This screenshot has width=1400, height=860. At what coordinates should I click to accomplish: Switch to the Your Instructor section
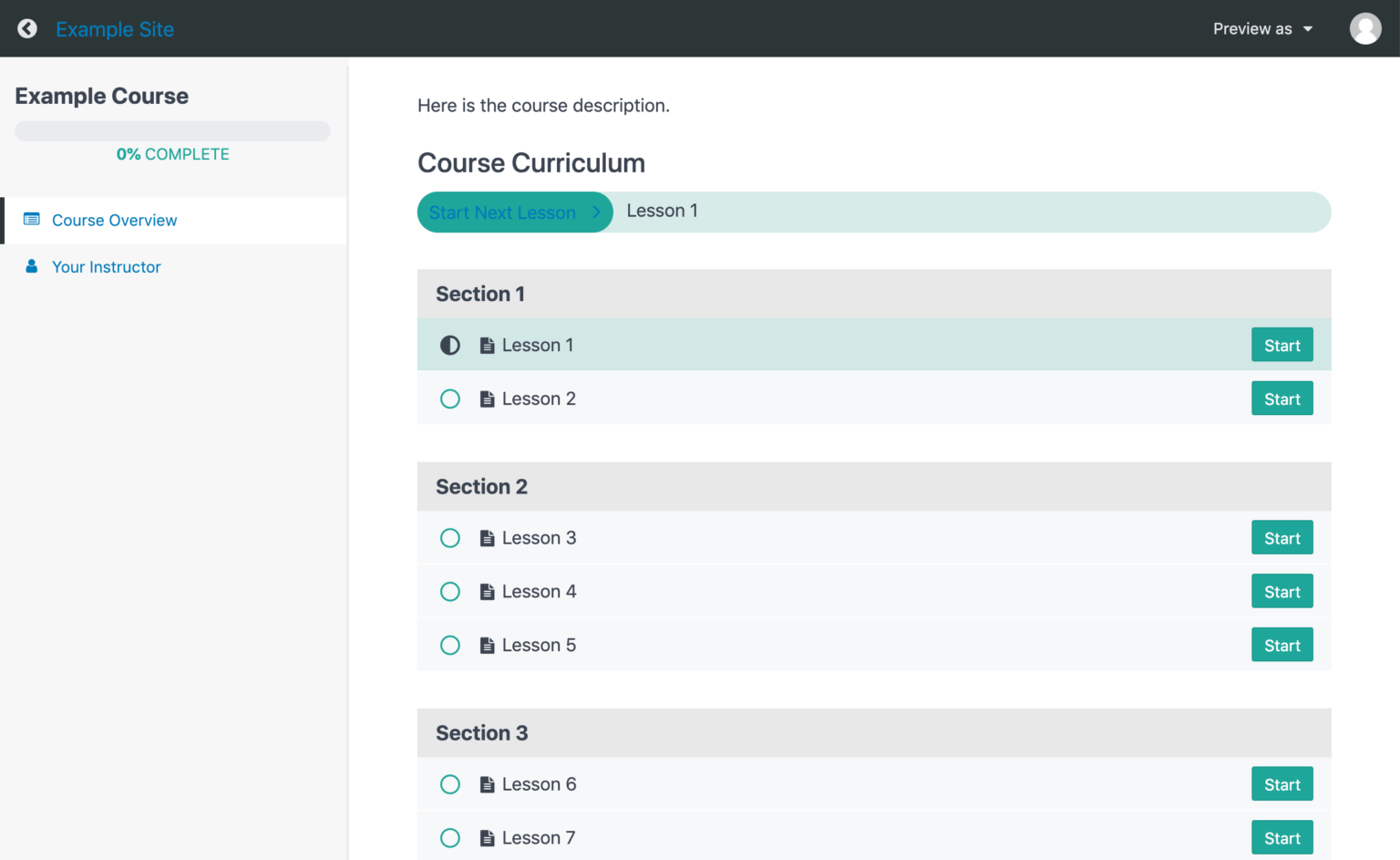107,266
